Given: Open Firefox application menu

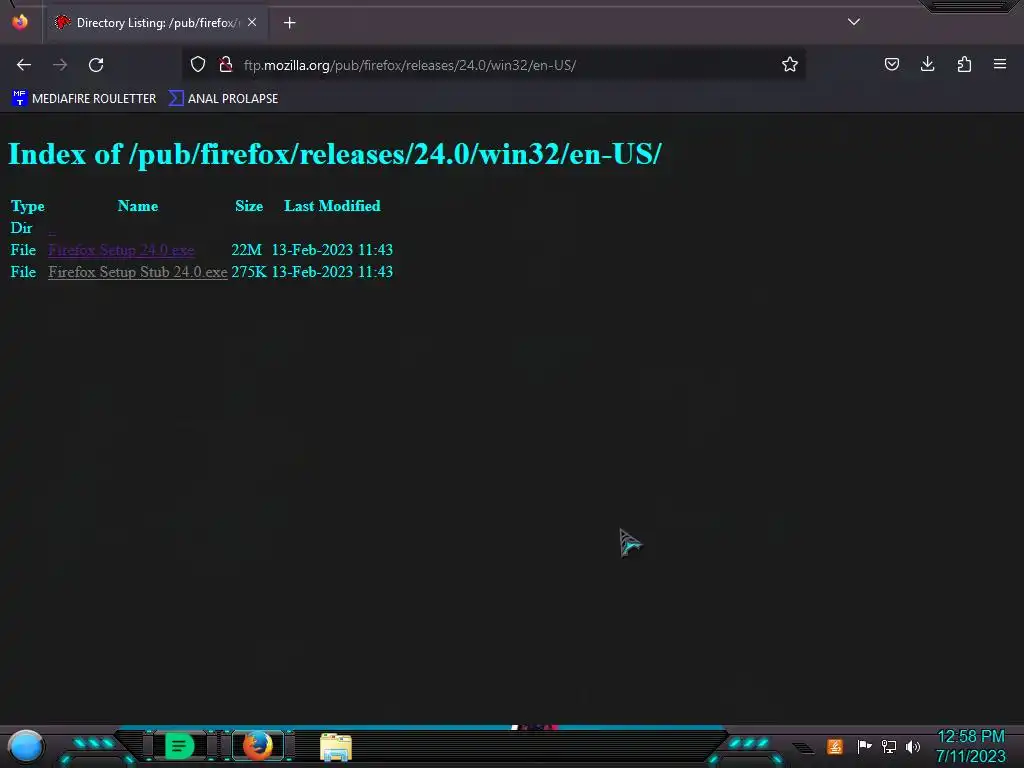Looking at the screenshot, I should [x=1000, y=64].
